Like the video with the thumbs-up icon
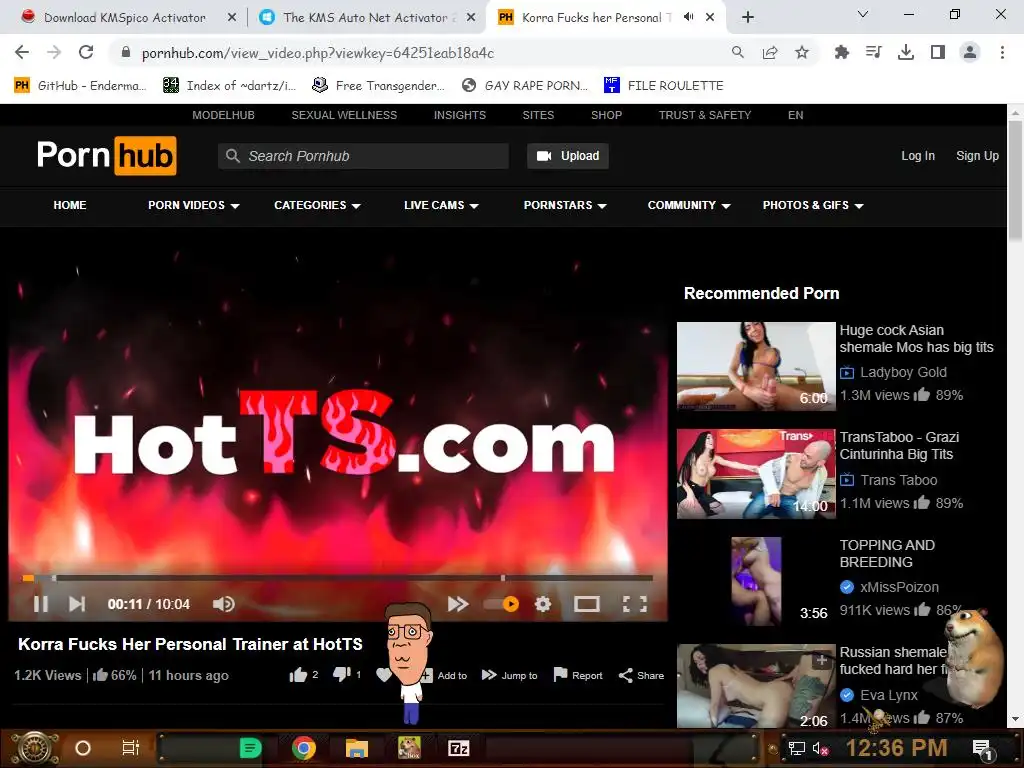The height and width of the screenshot is (768, 1024). (x=298, y=675)
